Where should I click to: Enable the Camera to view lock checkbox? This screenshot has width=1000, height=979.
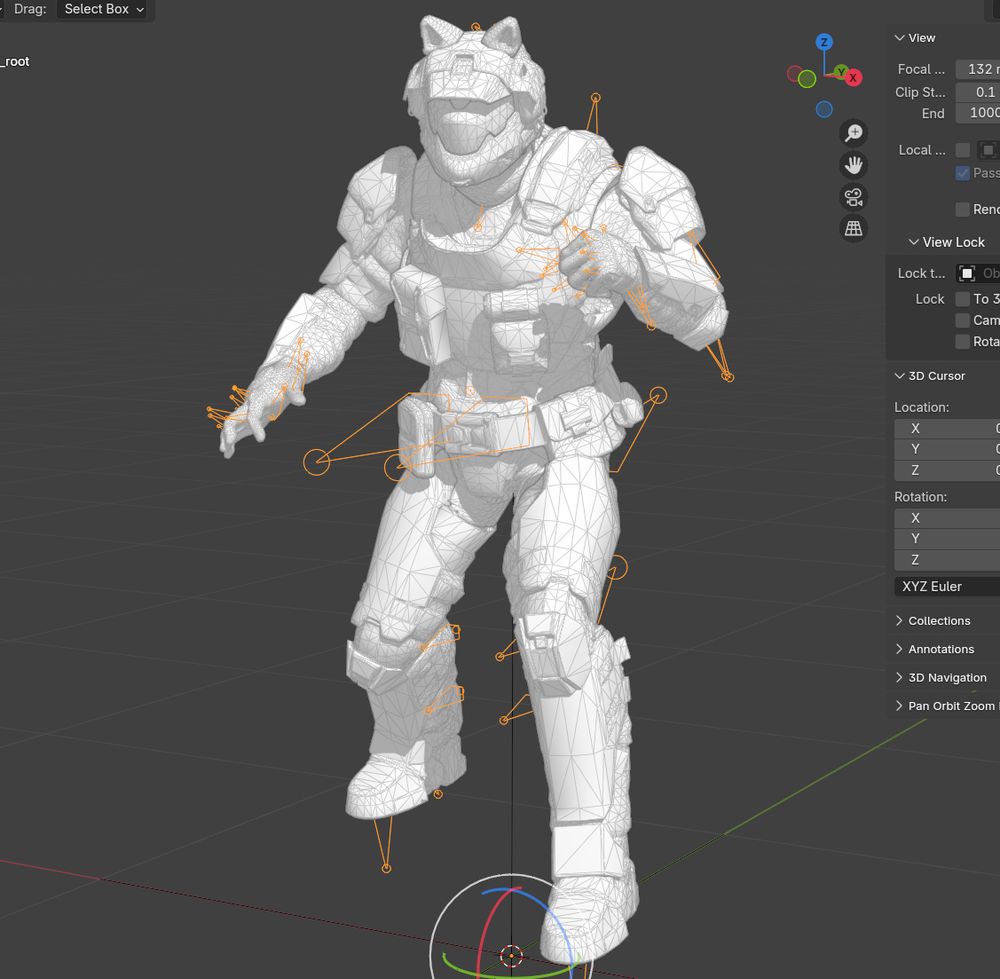point(962,320)
